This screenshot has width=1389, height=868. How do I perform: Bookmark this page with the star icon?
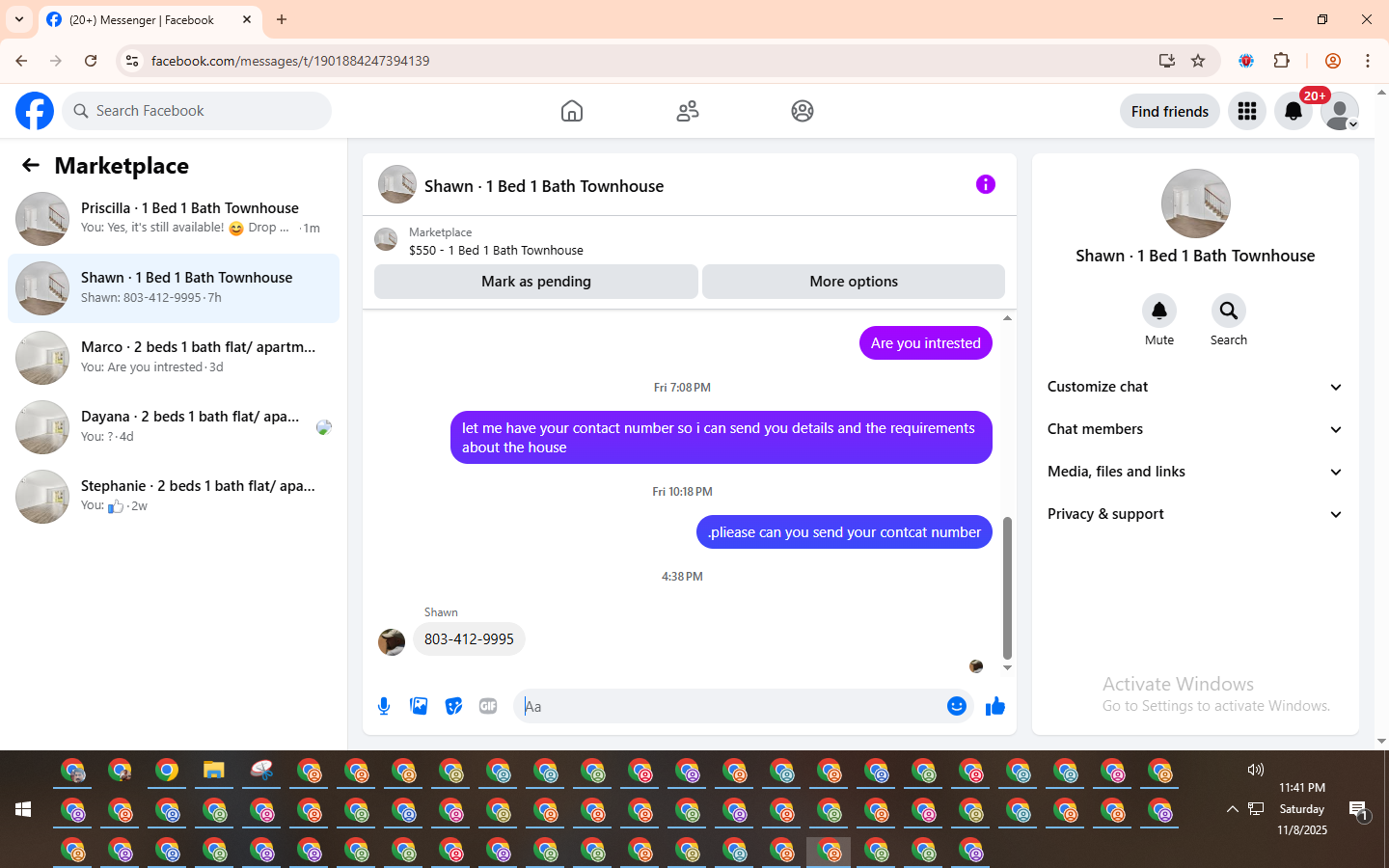pyautogui.click(x=1198, y=61)
